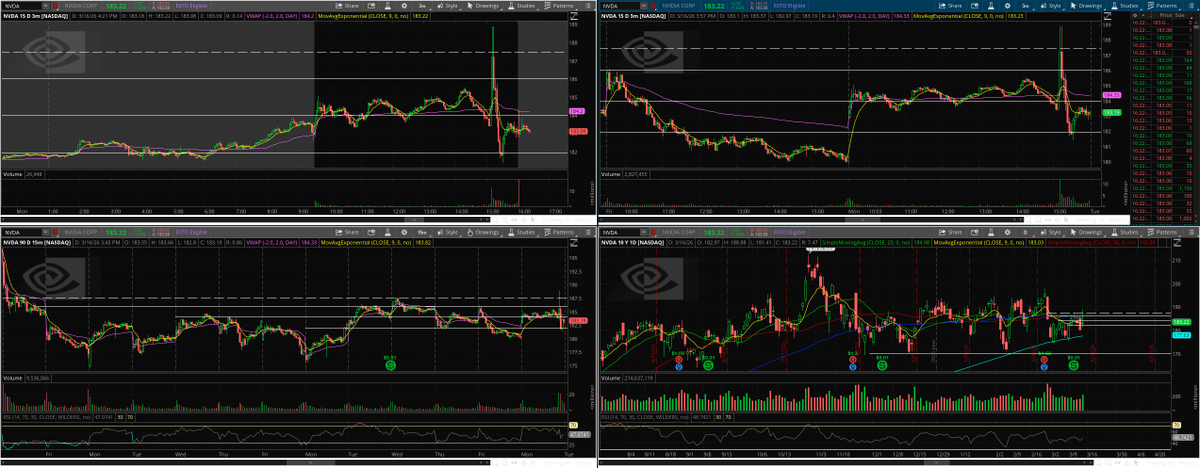1200x468 pixels.
Task: Open chart settings gear in bottom-left 15m chart
Action: click(x=404, y=232)
